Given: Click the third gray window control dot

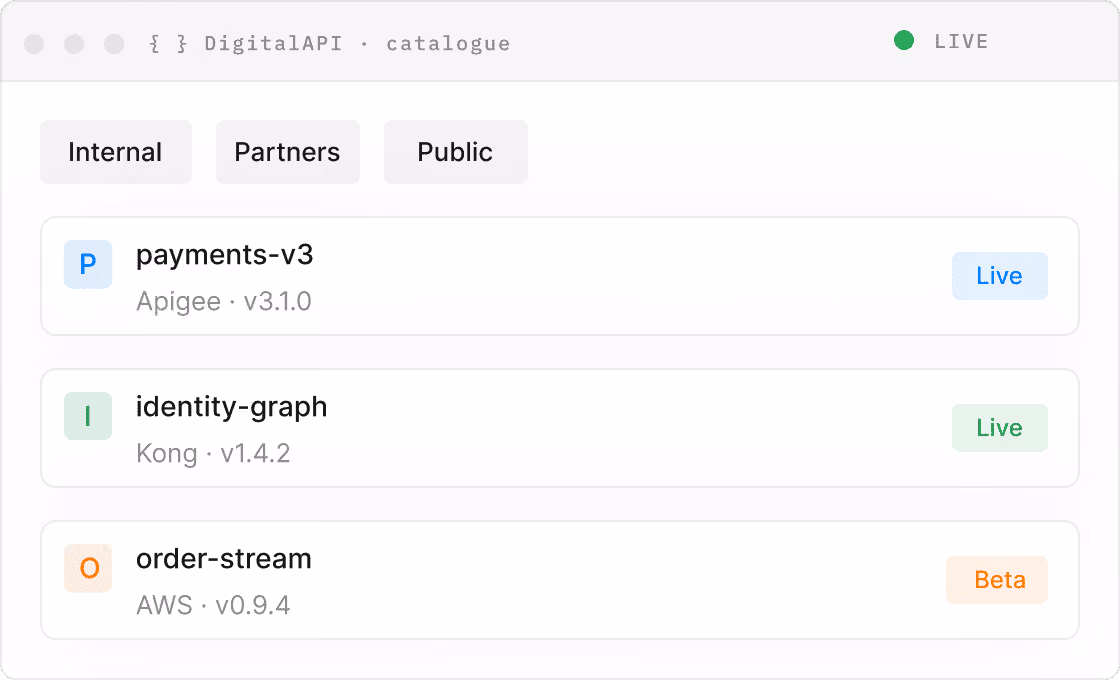Looking at the screenshot, I should pyautogui.click(x=114, y=44).
